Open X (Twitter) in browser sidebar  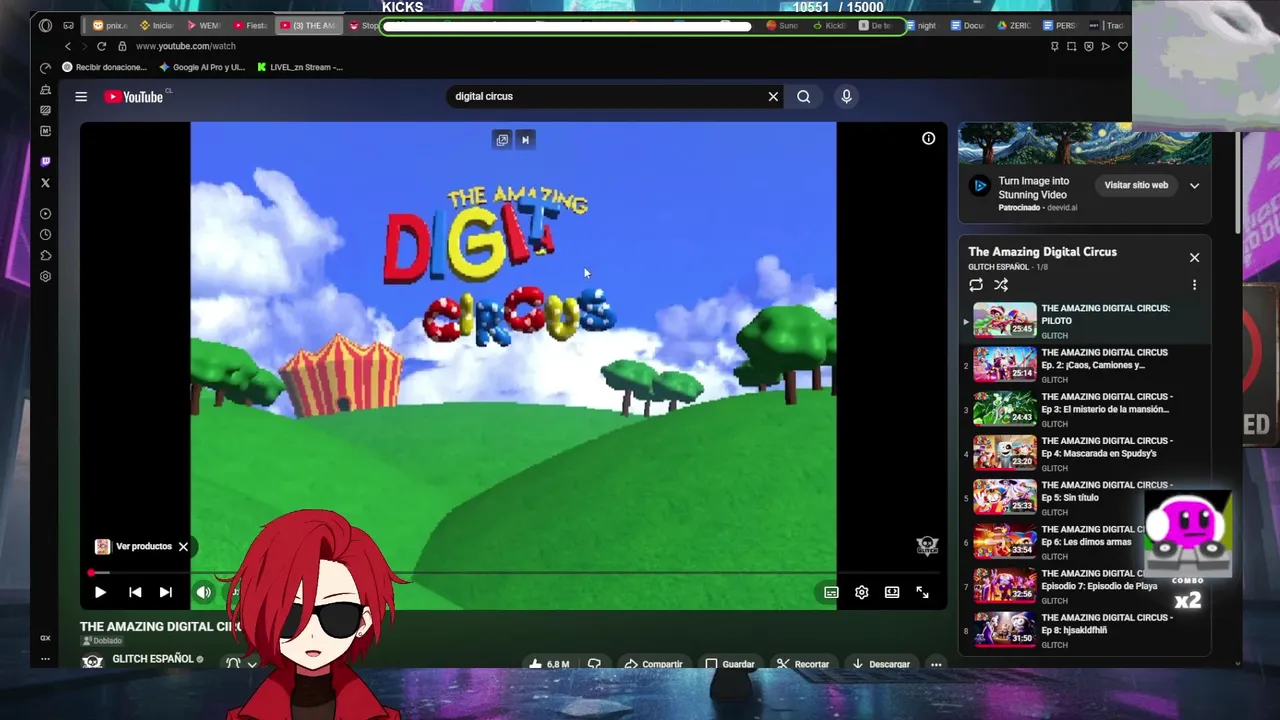pos(45,183)
